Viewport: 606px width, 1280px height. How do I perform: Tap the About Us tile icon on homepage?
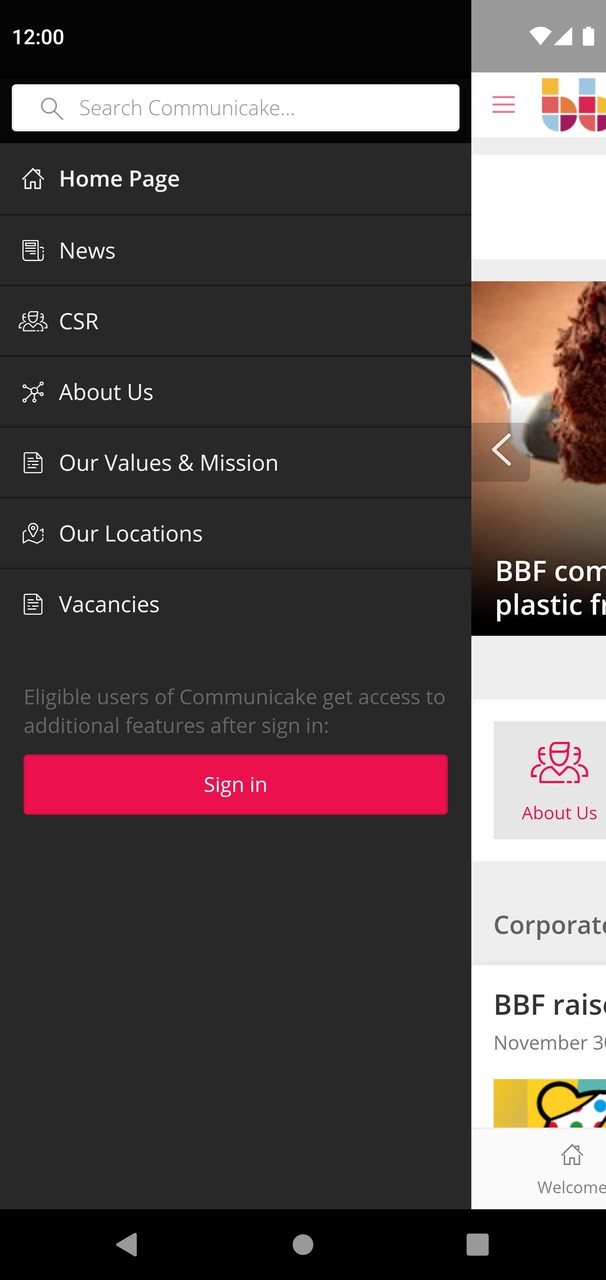[x=560, y=763]
